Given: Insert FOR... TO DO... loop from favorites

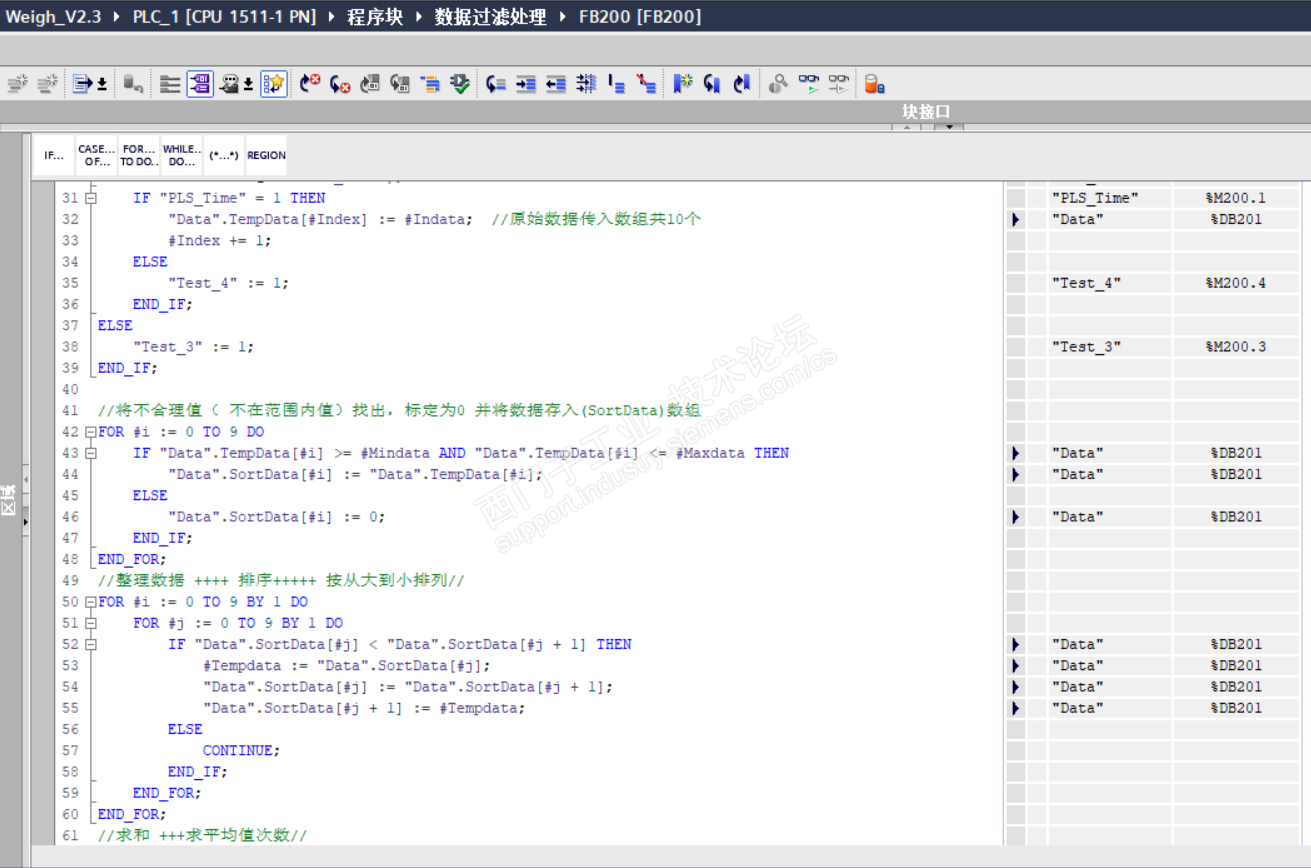Looking at the screenshot, I should (139, 156).
